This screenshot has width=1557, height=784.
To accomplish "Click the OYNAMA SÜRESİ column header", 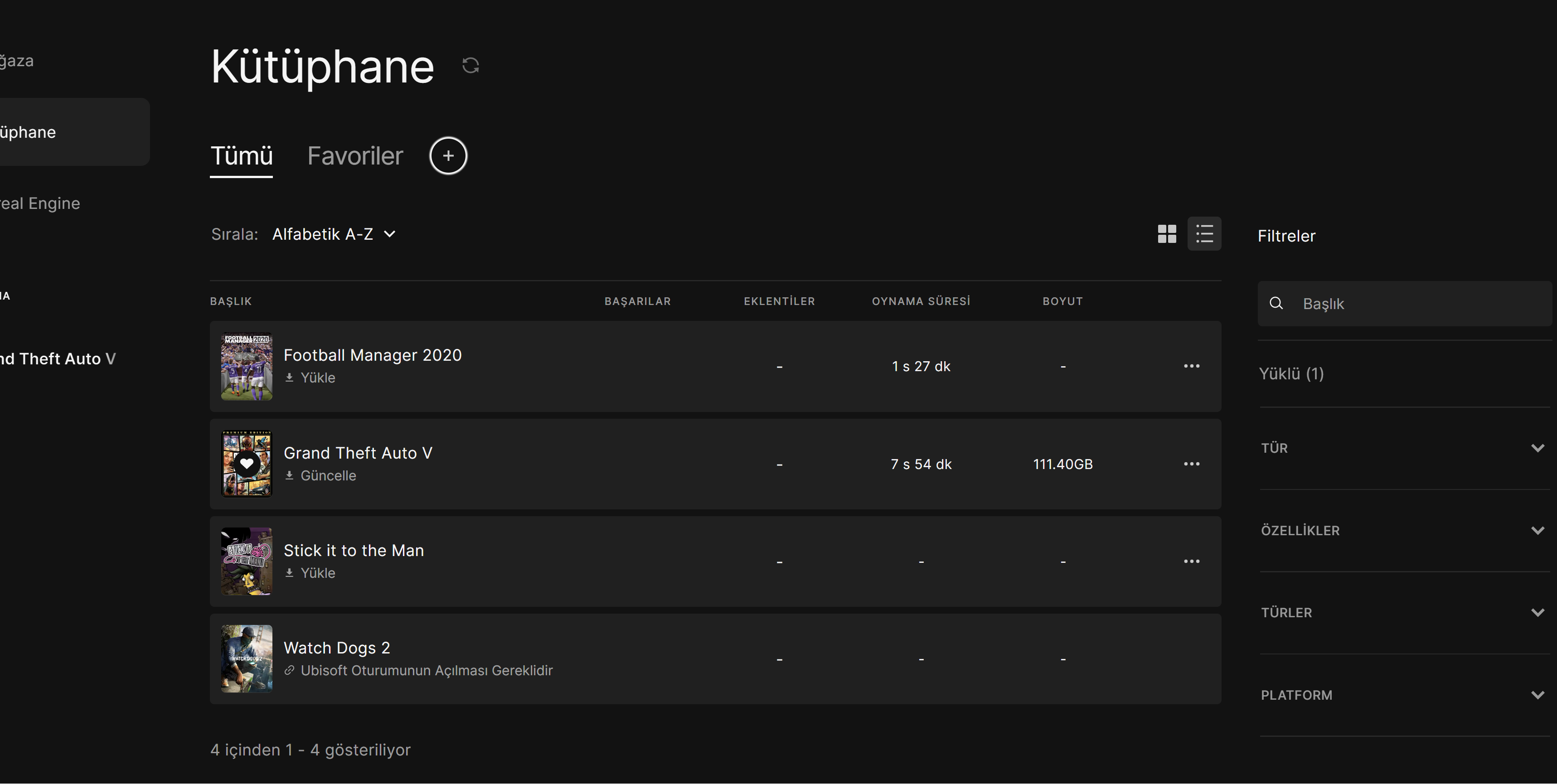I will click(921, 301).
